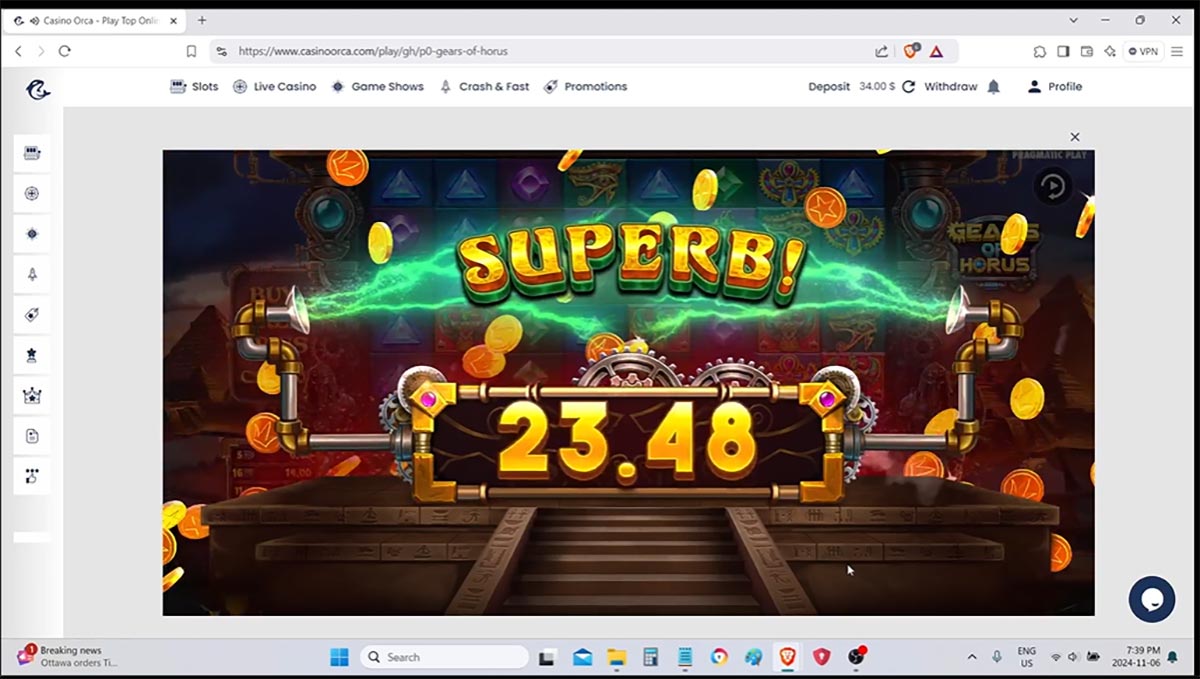Open the Live Casino section
1200x679 pixels.
coord(274,87)
